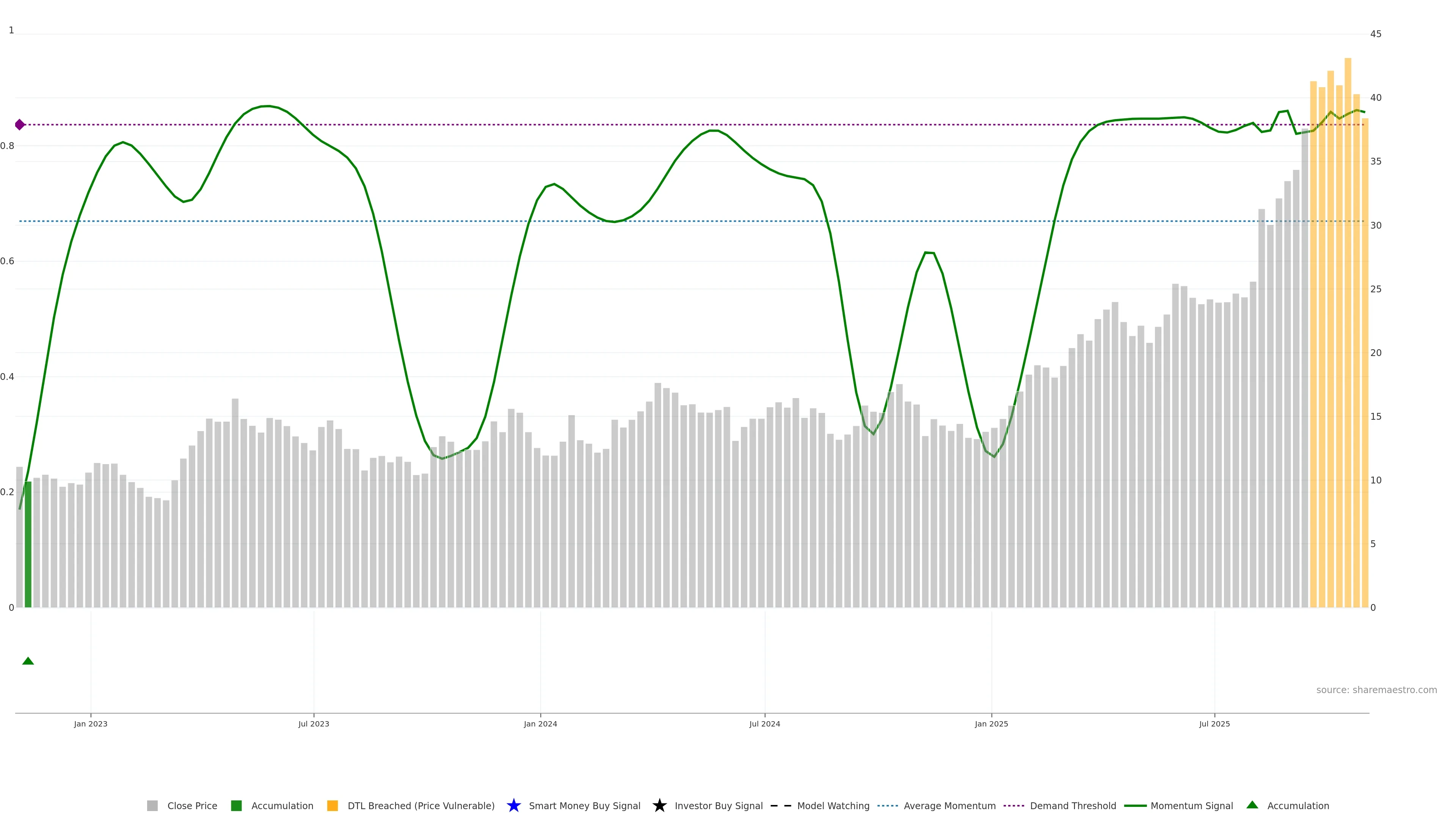
Task: Click the black Investor Buy Signal star
Action: [x=659, y=805]
